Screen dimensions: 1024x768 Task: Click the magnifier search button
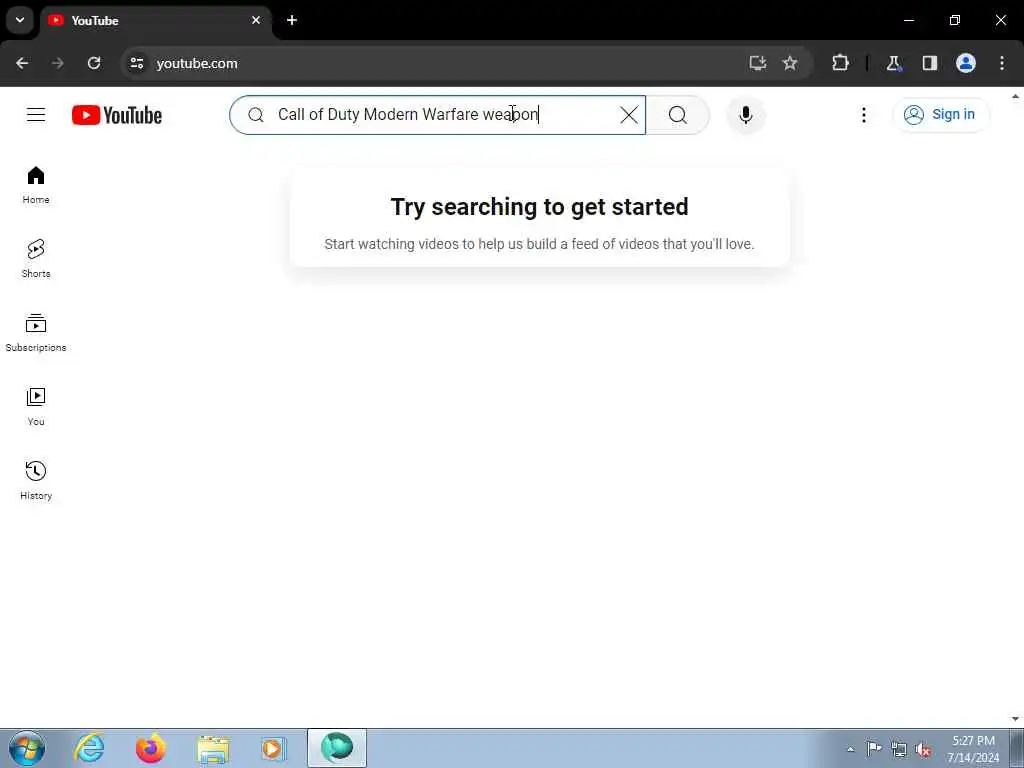coord(678,115)
